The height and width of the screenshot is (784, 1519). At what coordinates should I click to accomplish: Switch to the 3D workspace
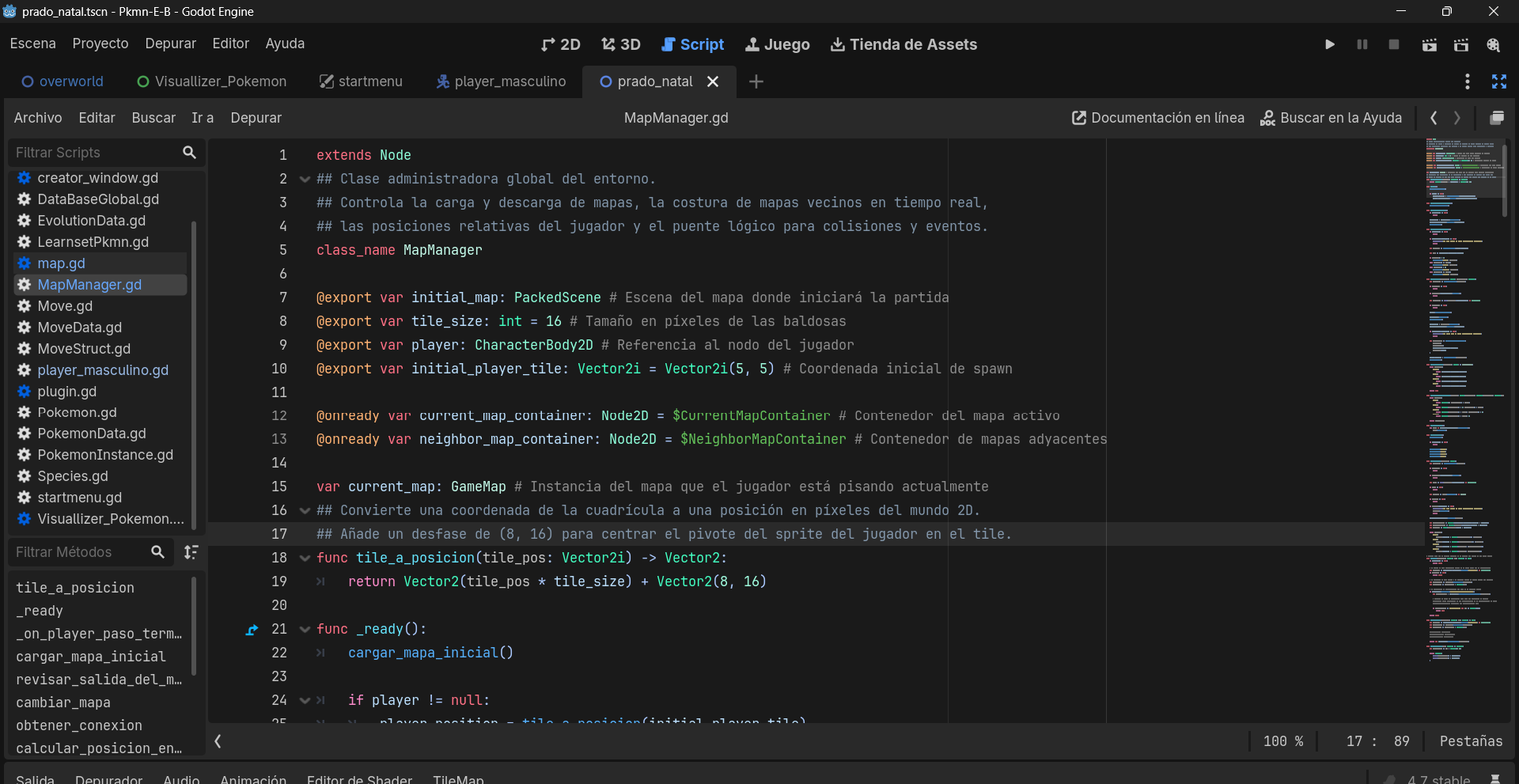[x=621, y=44]
